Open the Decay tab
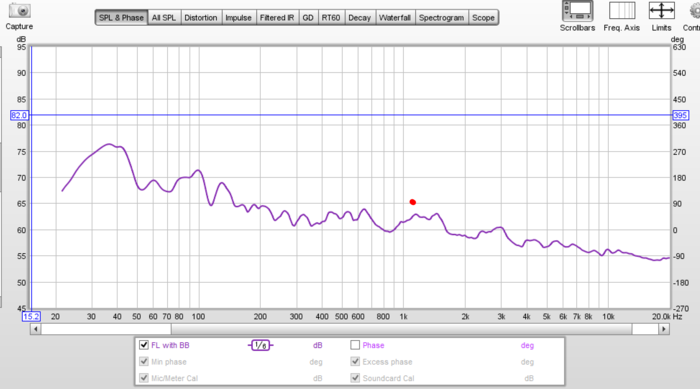Image resolution: width=700 pixels, height=389 pixels. tap(359, 18)
